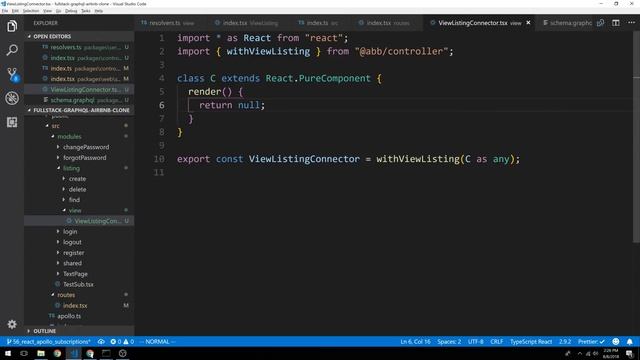The height and width of the screenshot is (360, 640).
Task: Select language mode TypeScript React
Action: tap(531, 342)
